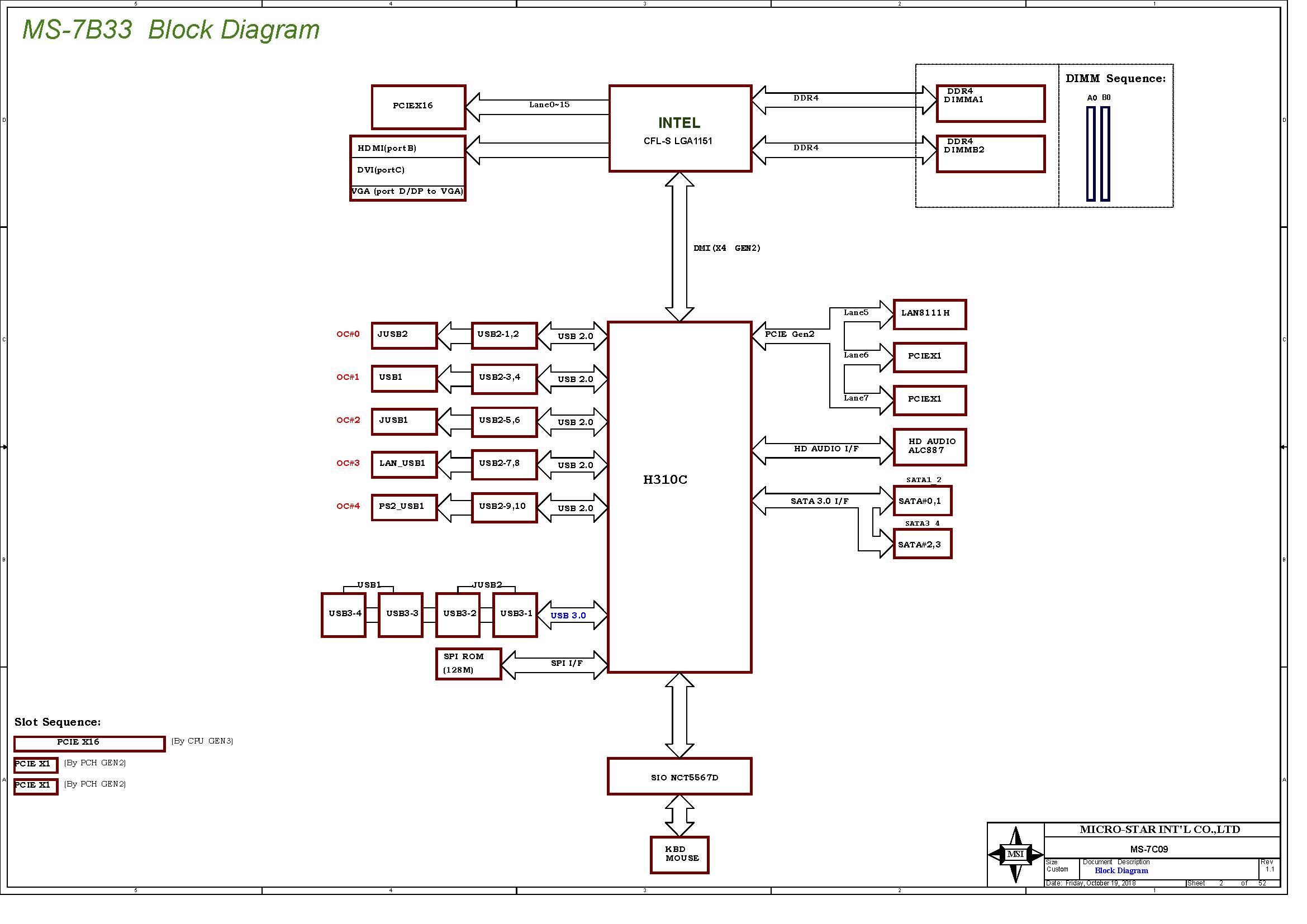The height and width of the screenshot is (924, 1307).
Task: Click the DMI (X4 GEN2) arrow
Action: [x=679, y=247]
